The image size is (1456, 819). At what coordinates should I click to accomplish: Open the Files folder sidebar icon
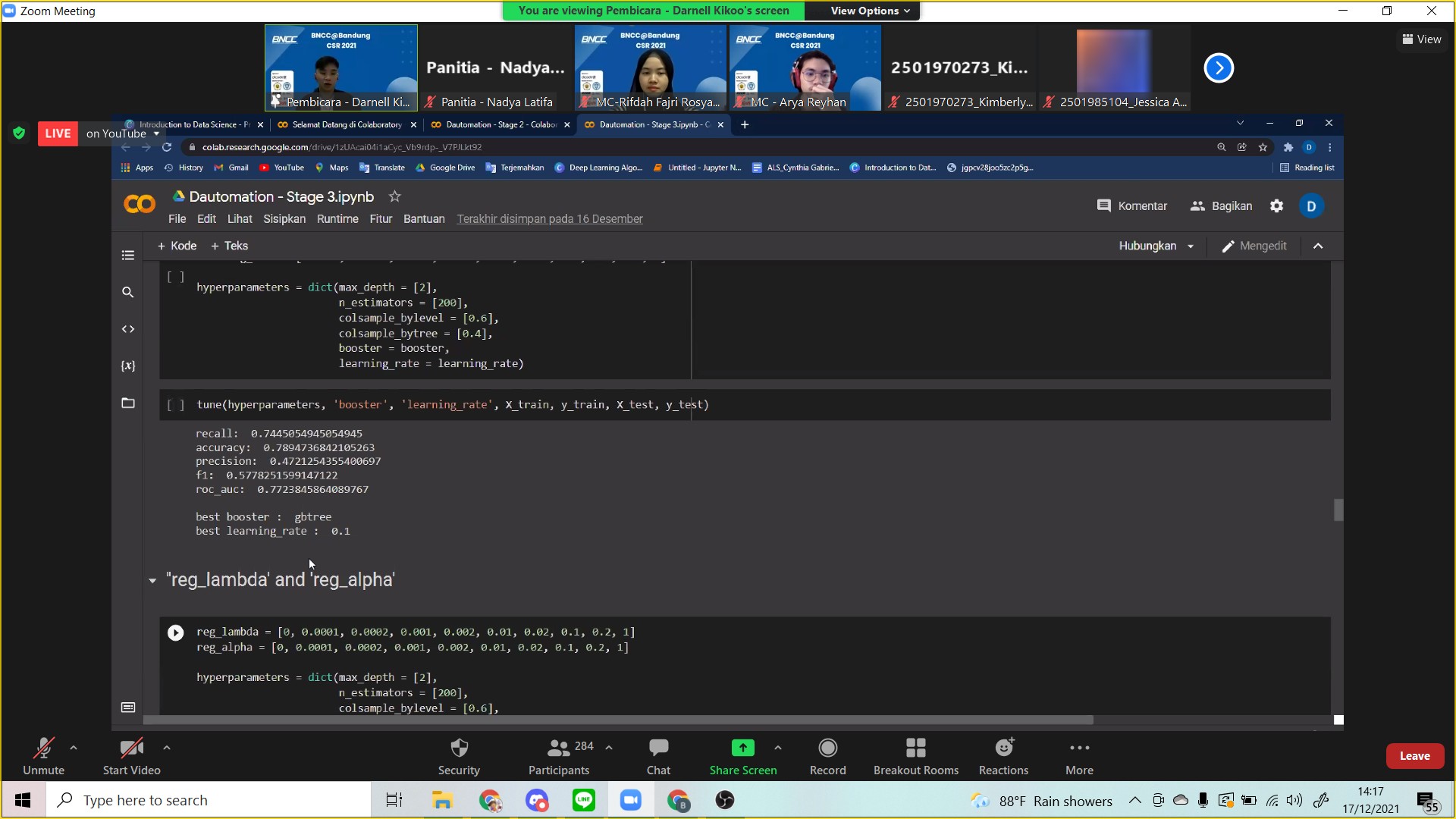[127, 403]
